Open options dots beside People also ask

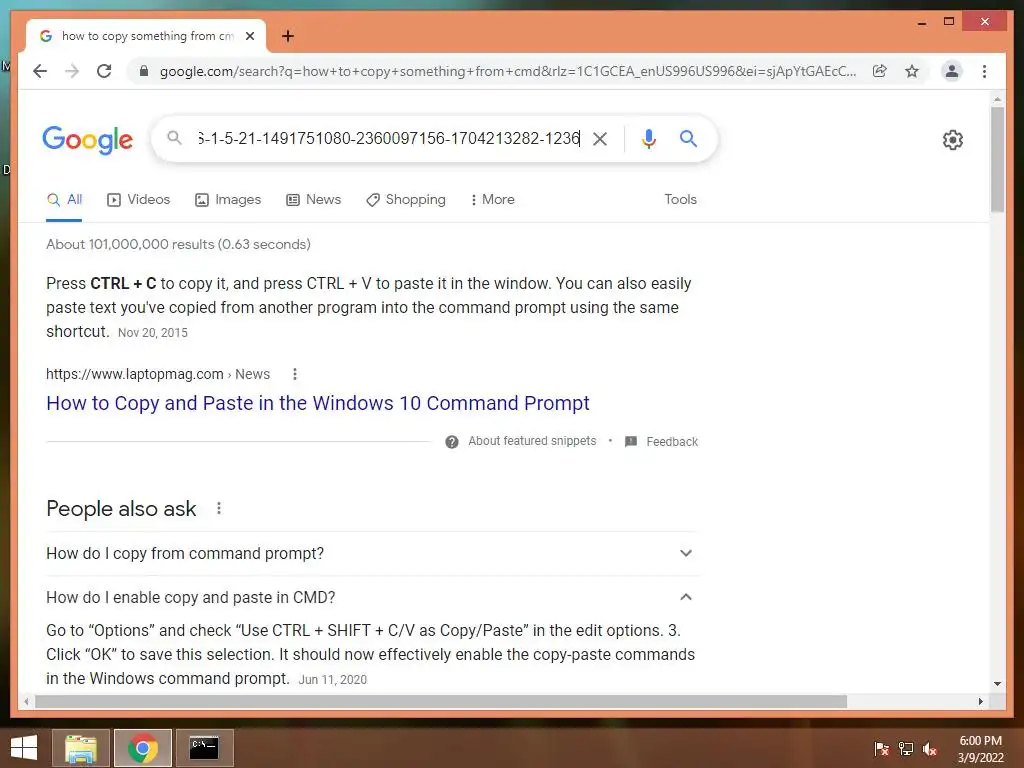point(219,508)
